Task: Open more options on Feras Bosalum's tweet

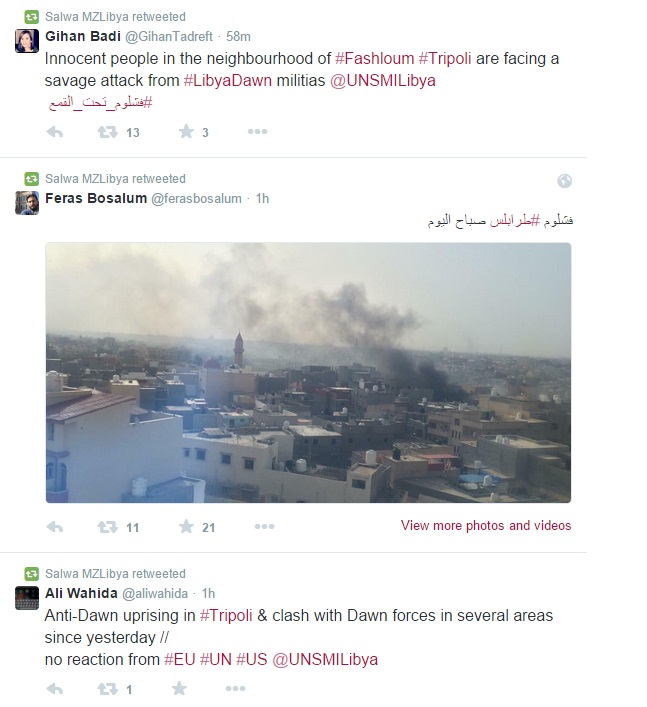Action: pos(264,526)
